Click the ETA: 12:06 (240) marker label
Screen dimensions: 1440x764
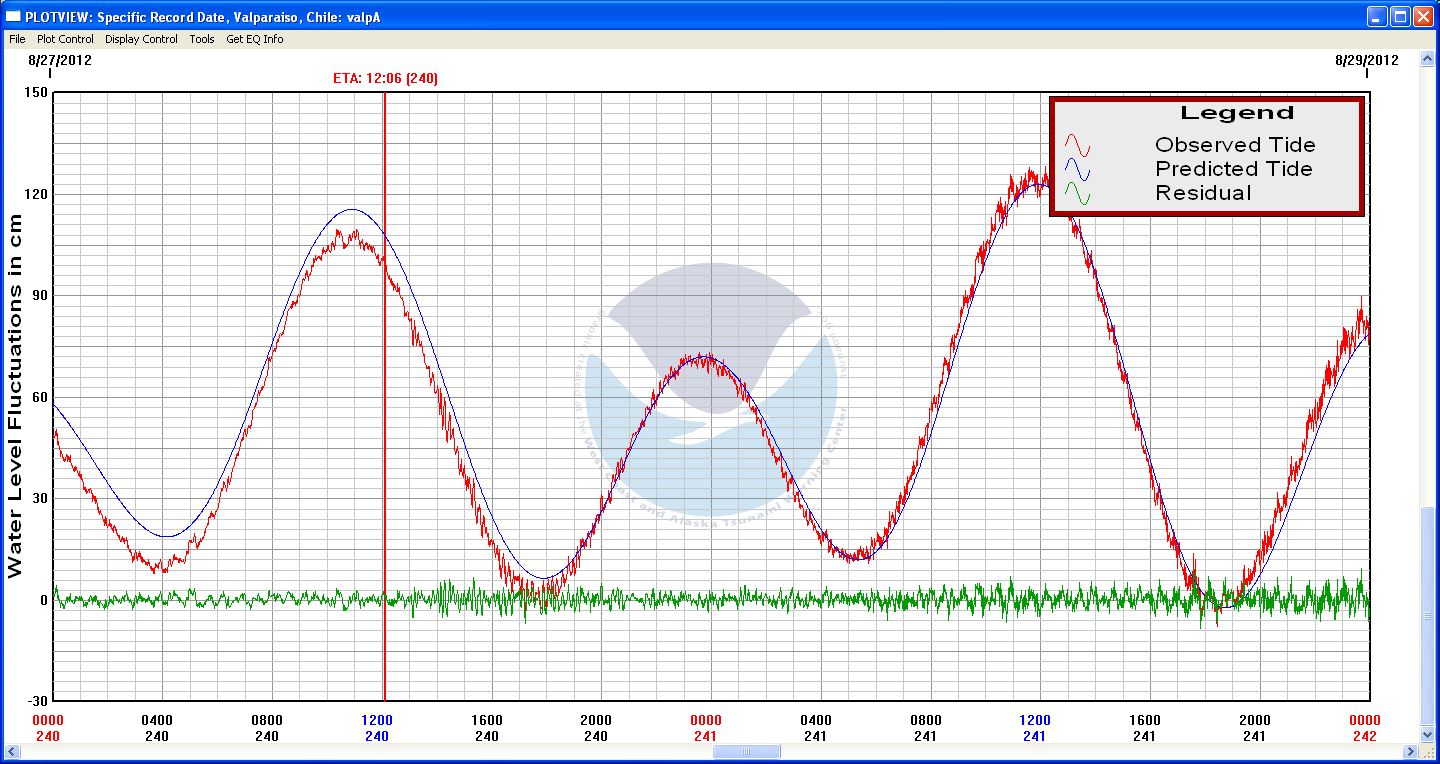click(385, 78)
